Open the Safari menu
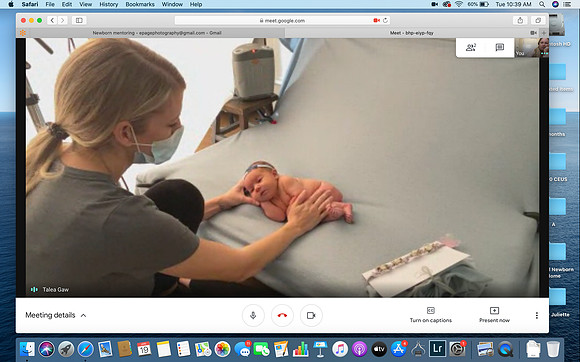 click(30, 4)
